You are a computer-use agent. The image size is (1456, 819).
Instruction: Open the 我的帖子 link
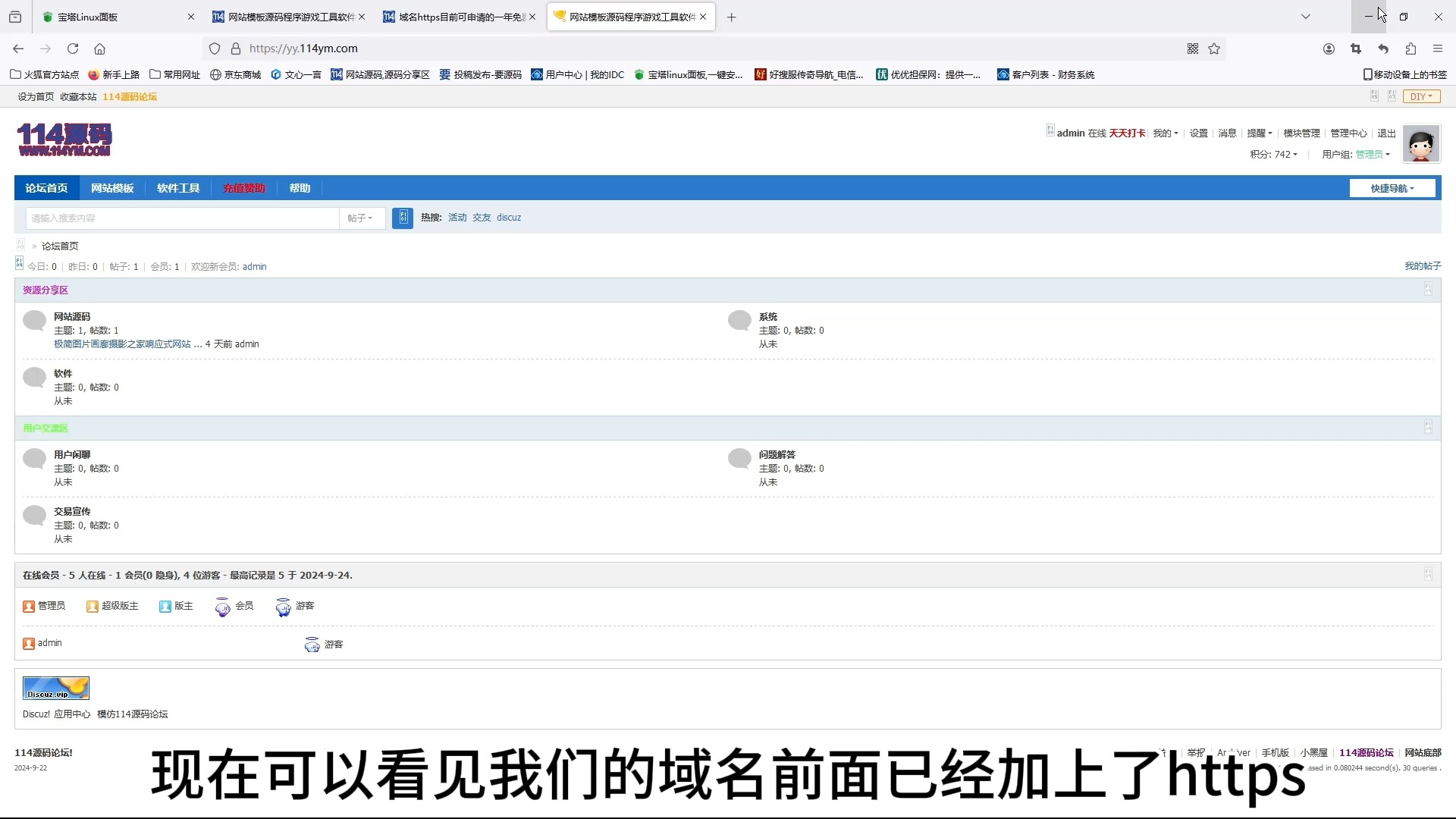[1423, 266]
